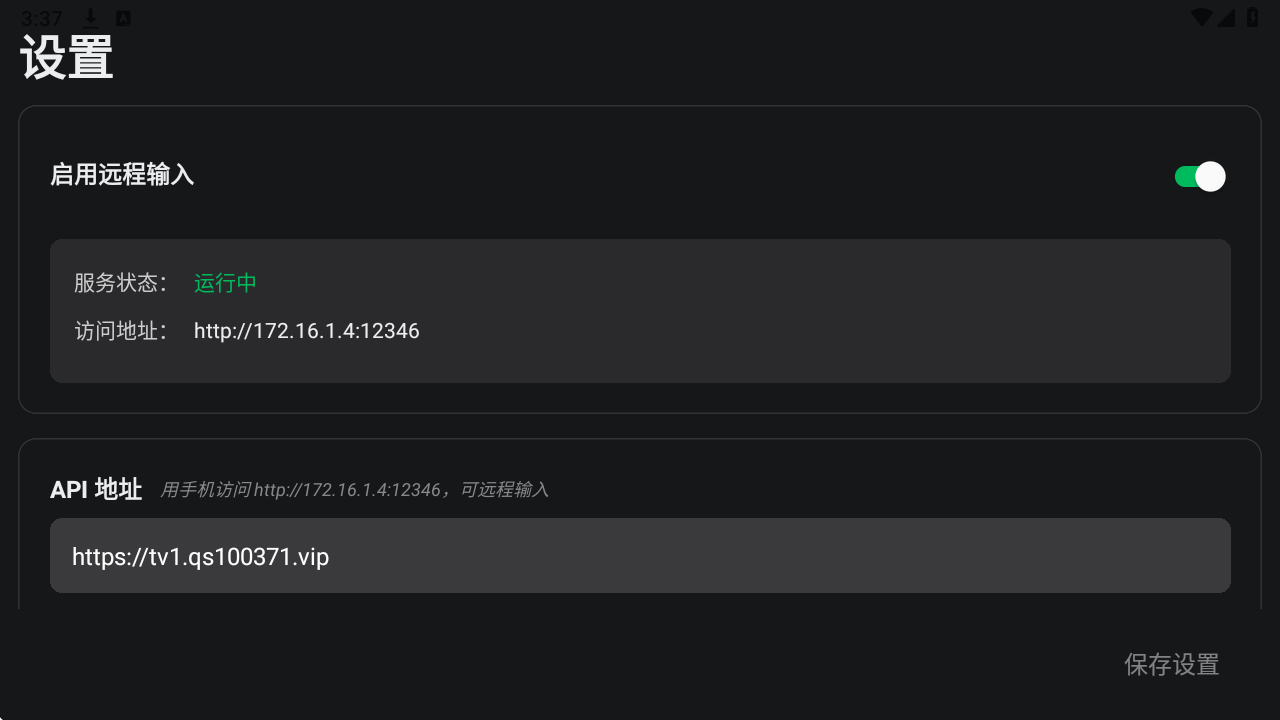Tap the 3:37 clock in status bar
The height and width of the screenshot is (720, 1280).
(41, 18)
